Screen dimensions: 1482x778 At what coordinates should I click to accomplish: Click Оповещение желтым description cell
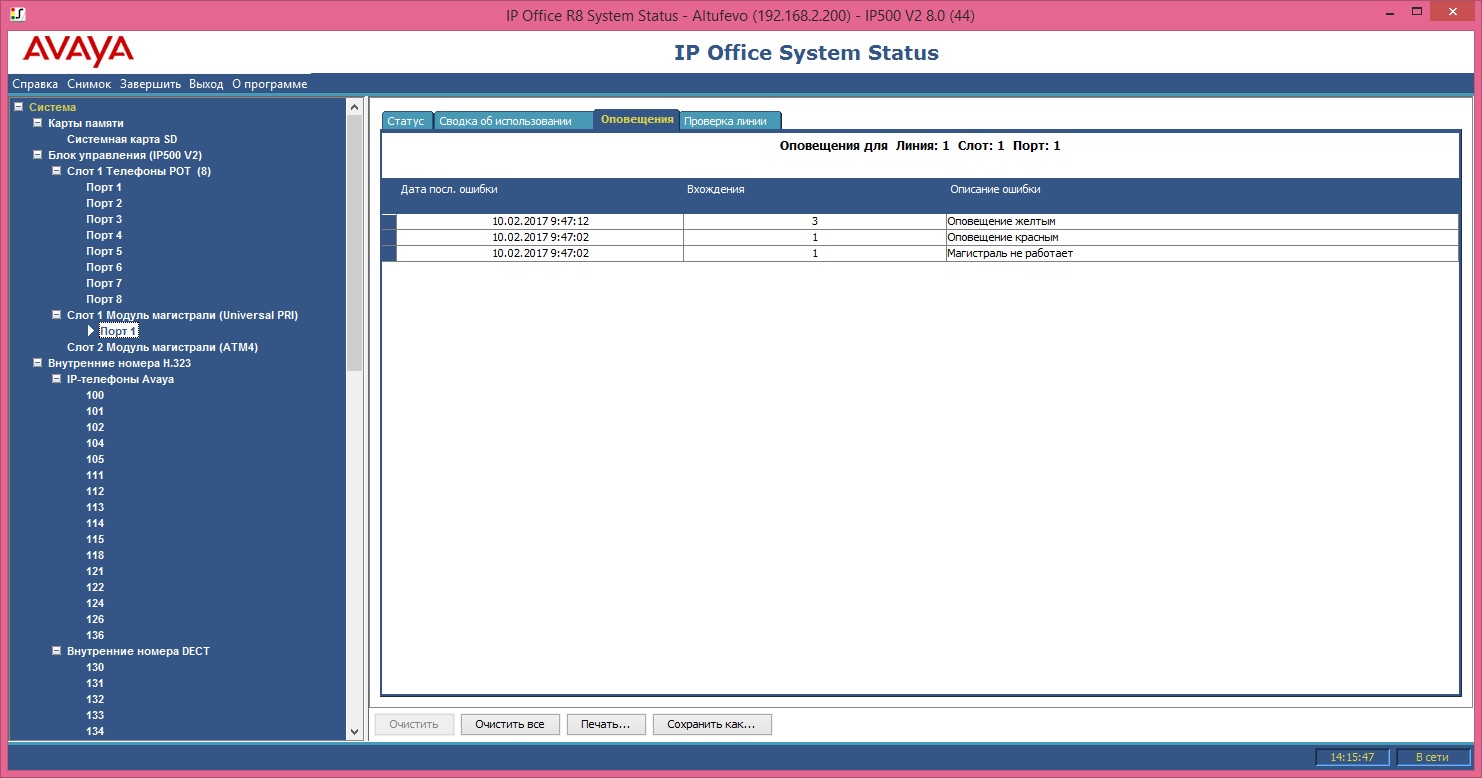(1201, 221)
